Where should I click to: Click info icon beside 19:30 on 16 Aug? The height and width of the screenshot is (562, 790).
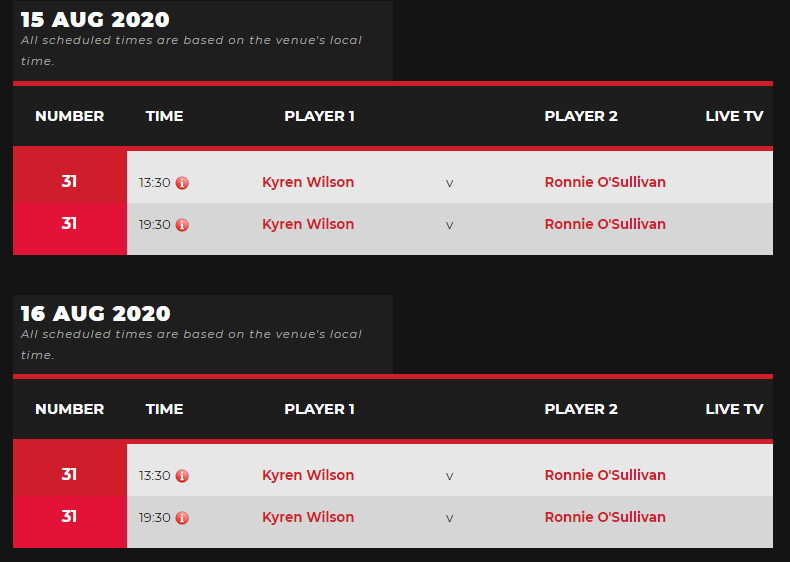(182, 518)
